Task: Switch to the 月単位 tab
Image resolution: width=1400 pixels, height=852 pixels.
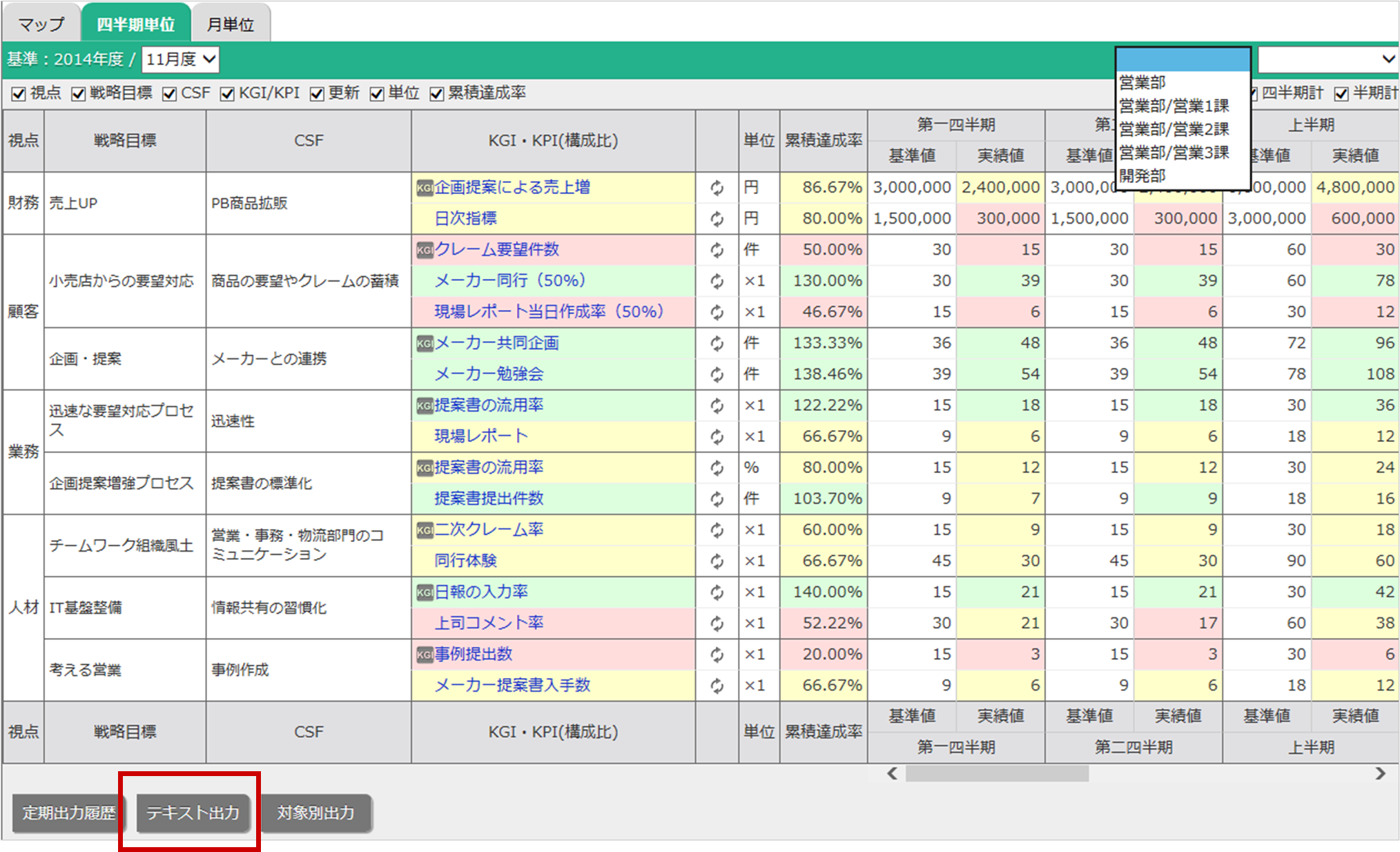Action: pyautogui.click(x=231, y=24)
